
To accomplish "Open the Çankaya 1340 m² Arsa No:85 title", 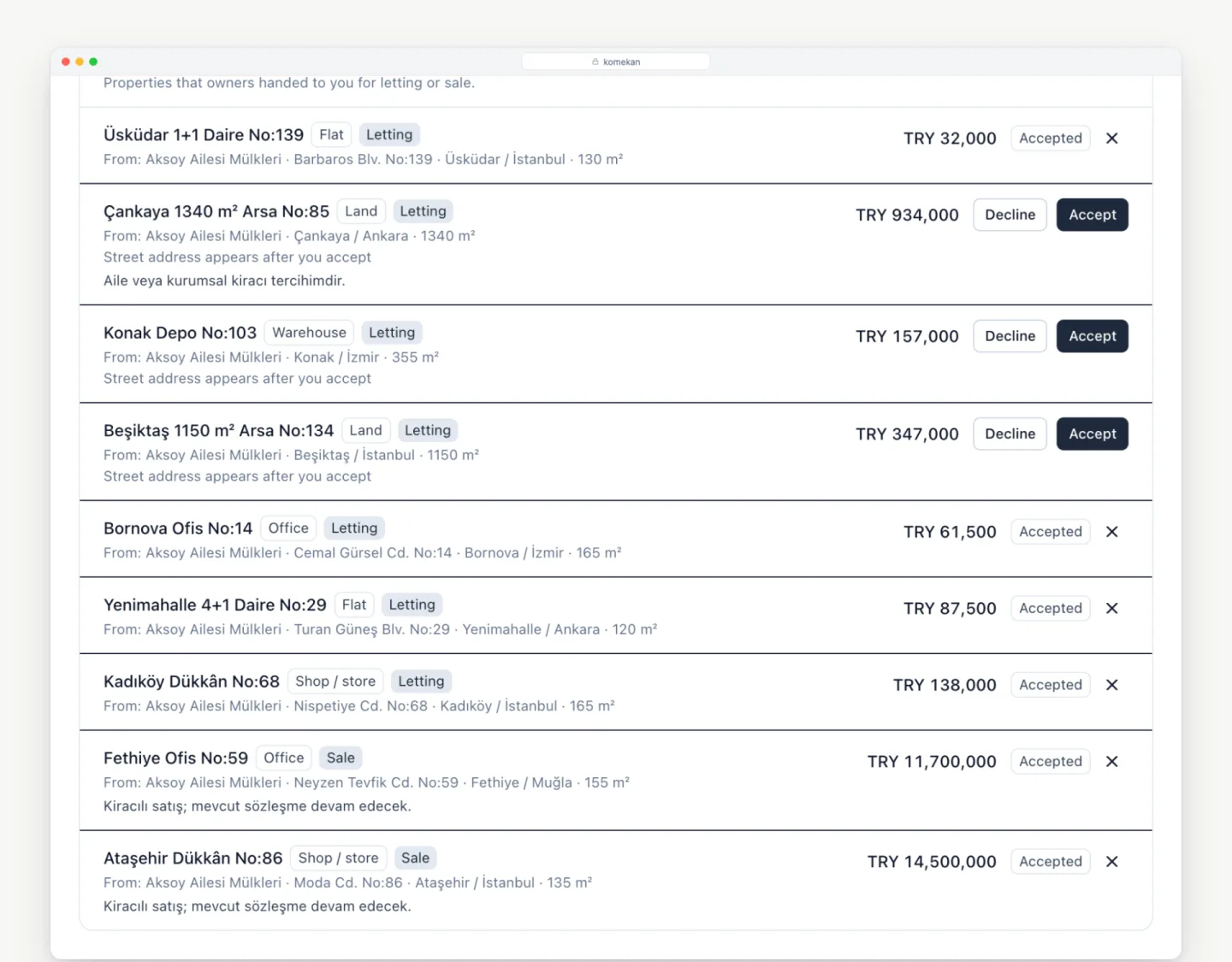I will tap(216, 211).
